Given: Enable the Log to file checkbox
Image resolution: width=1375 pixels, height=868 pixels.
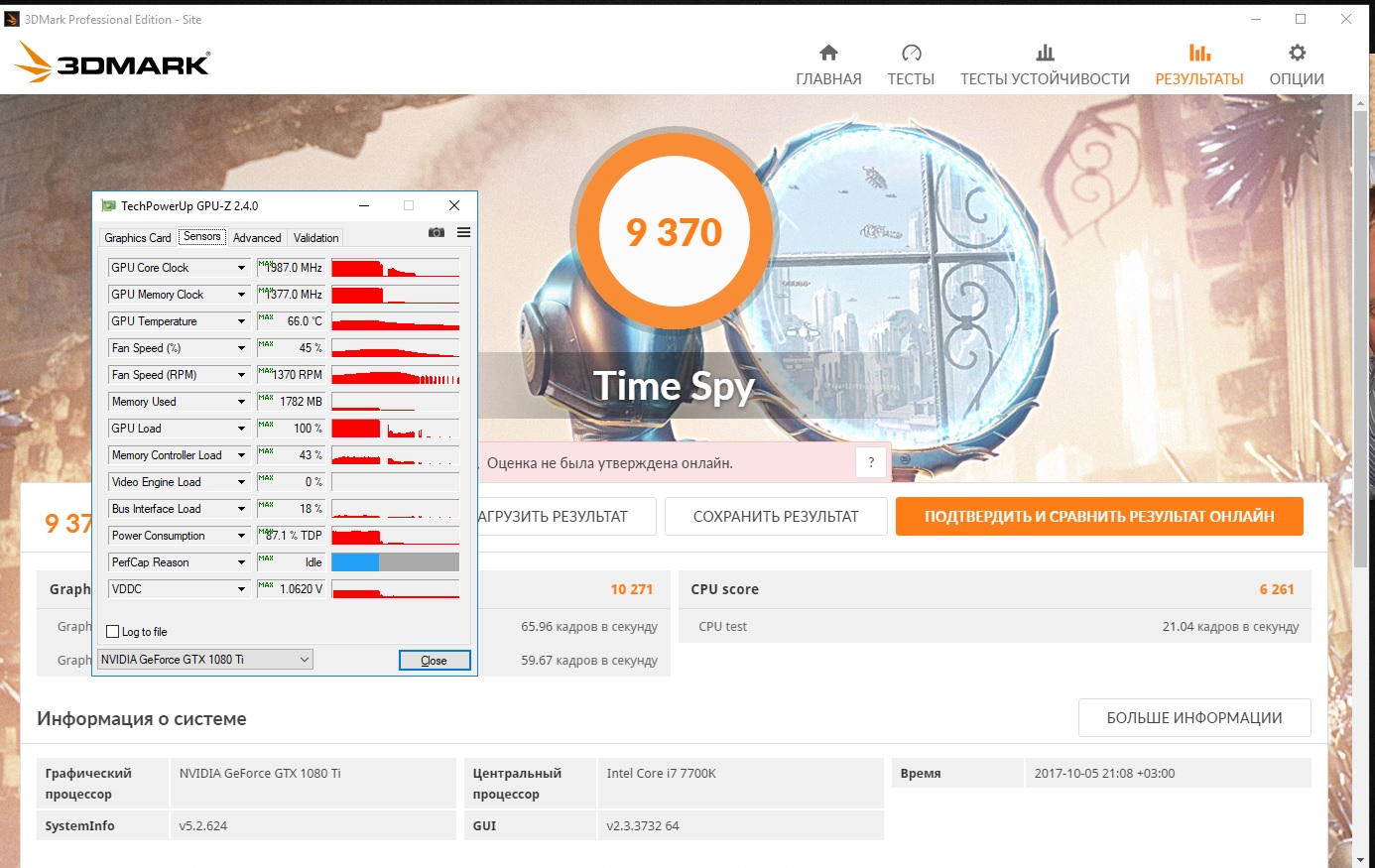Looking at the screenshot, I should click(x=112, y=632).
